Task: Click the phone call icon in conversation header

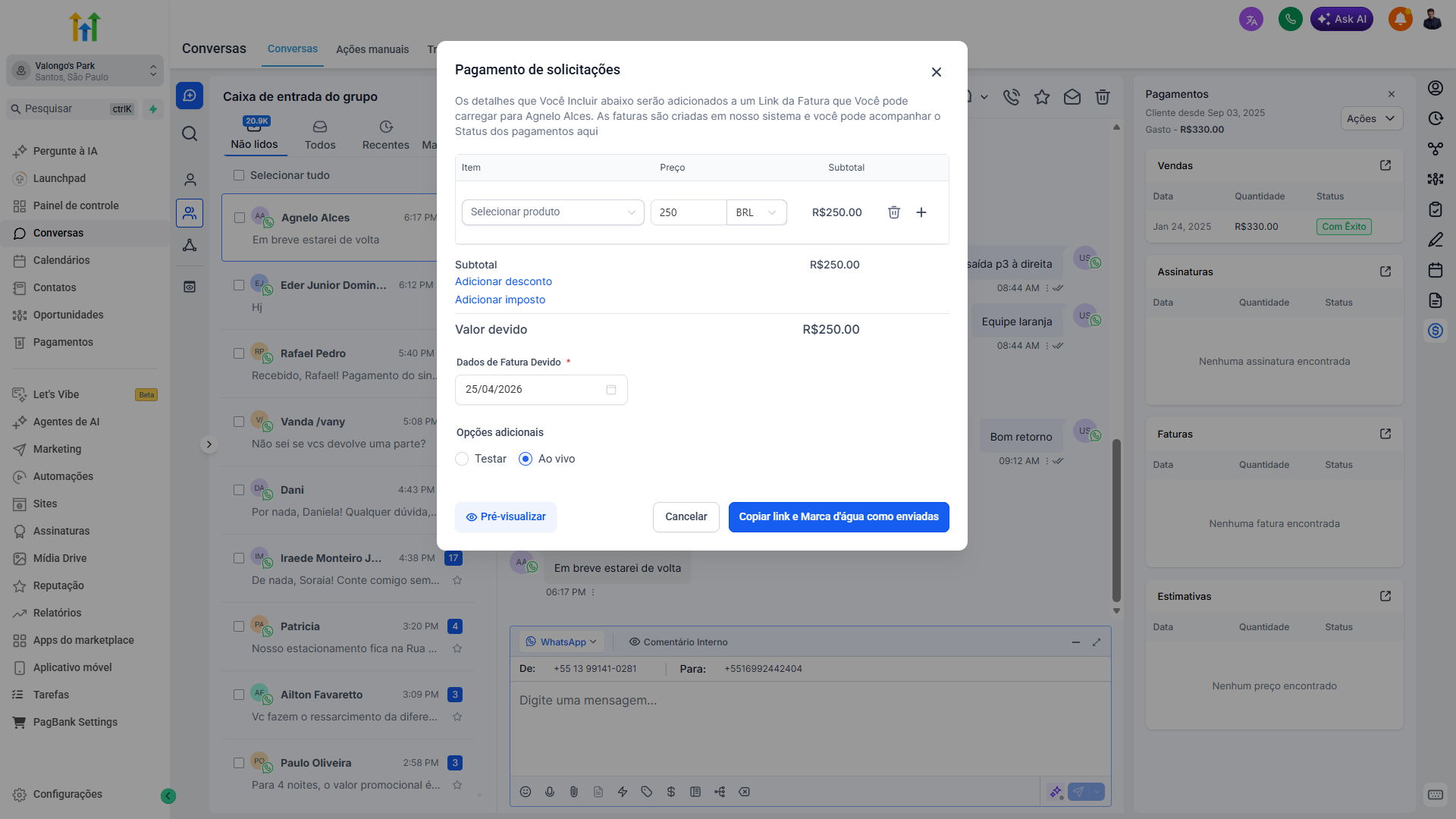Action: point(1011,97)
